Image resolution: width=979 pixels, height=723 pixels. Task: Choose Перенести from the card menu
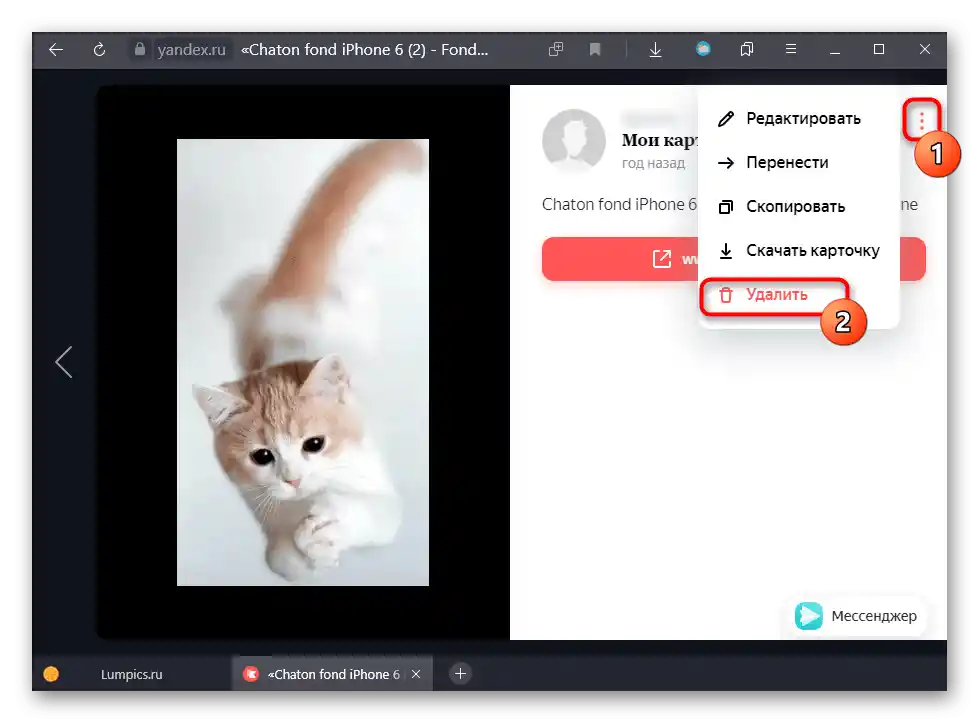pyautogui.click(x=799, y=162)
